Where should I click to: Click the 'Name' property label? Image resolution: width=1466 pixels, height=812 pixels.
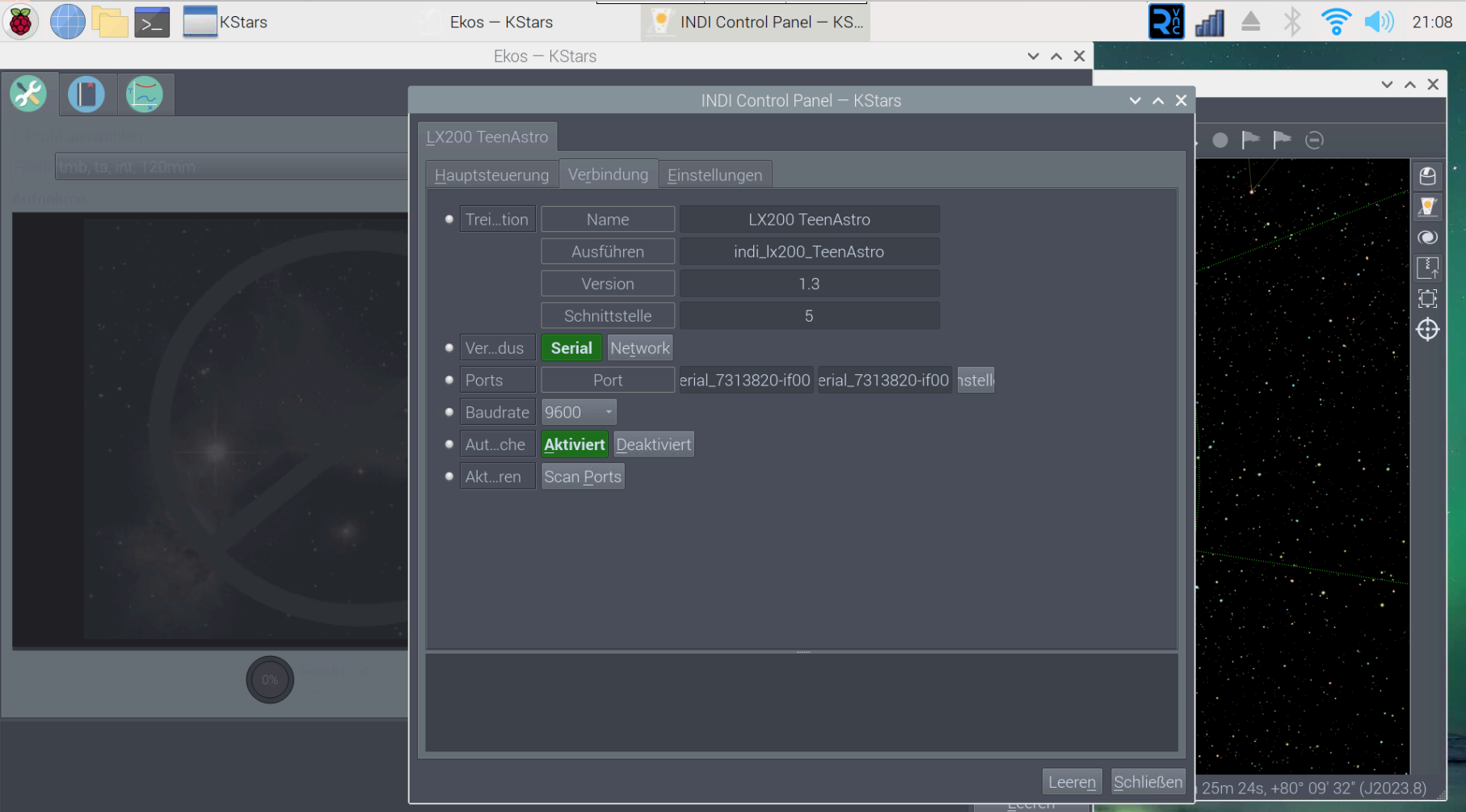608,220
